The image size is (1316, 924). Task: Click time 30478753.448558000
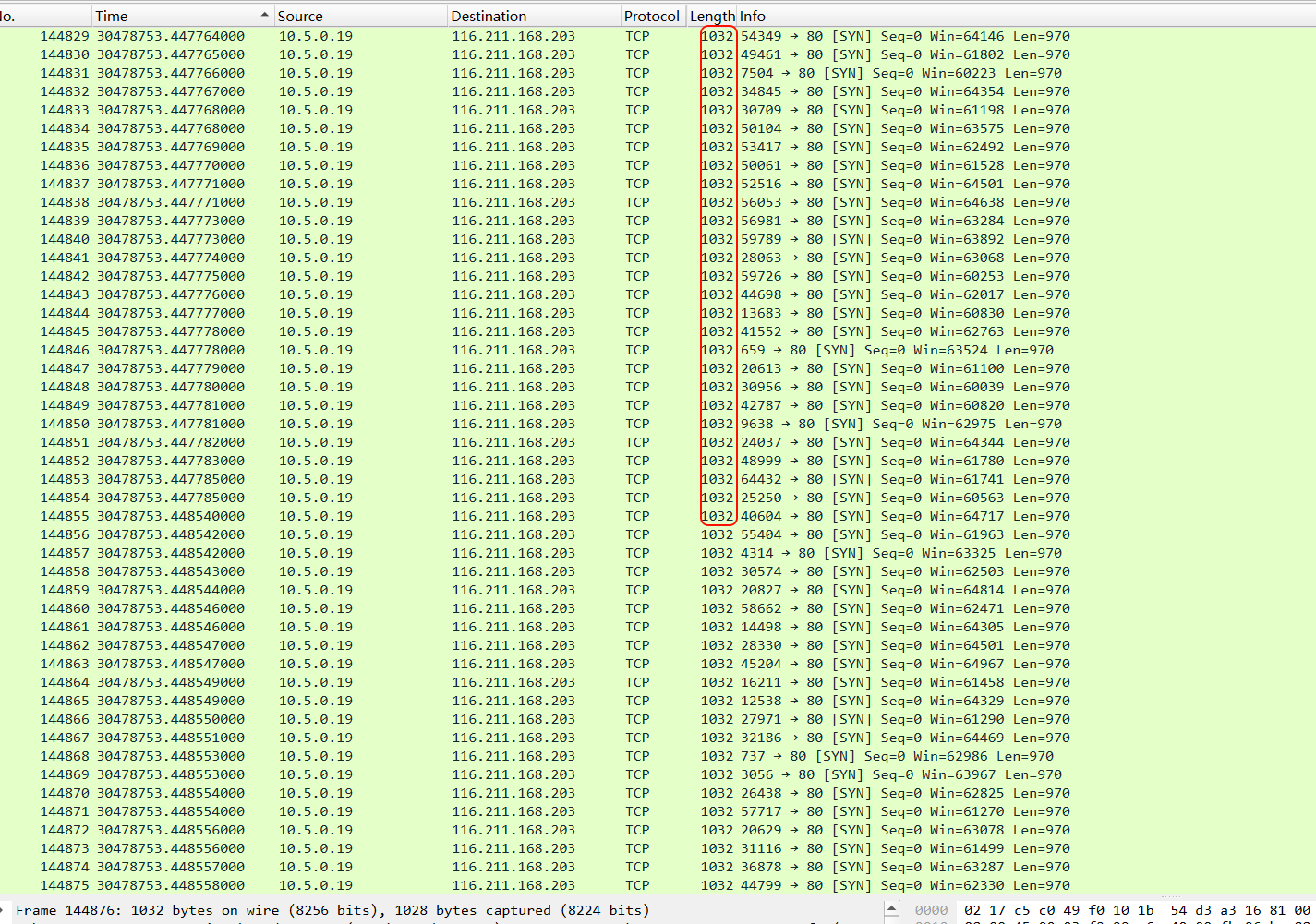click(171, 885)
